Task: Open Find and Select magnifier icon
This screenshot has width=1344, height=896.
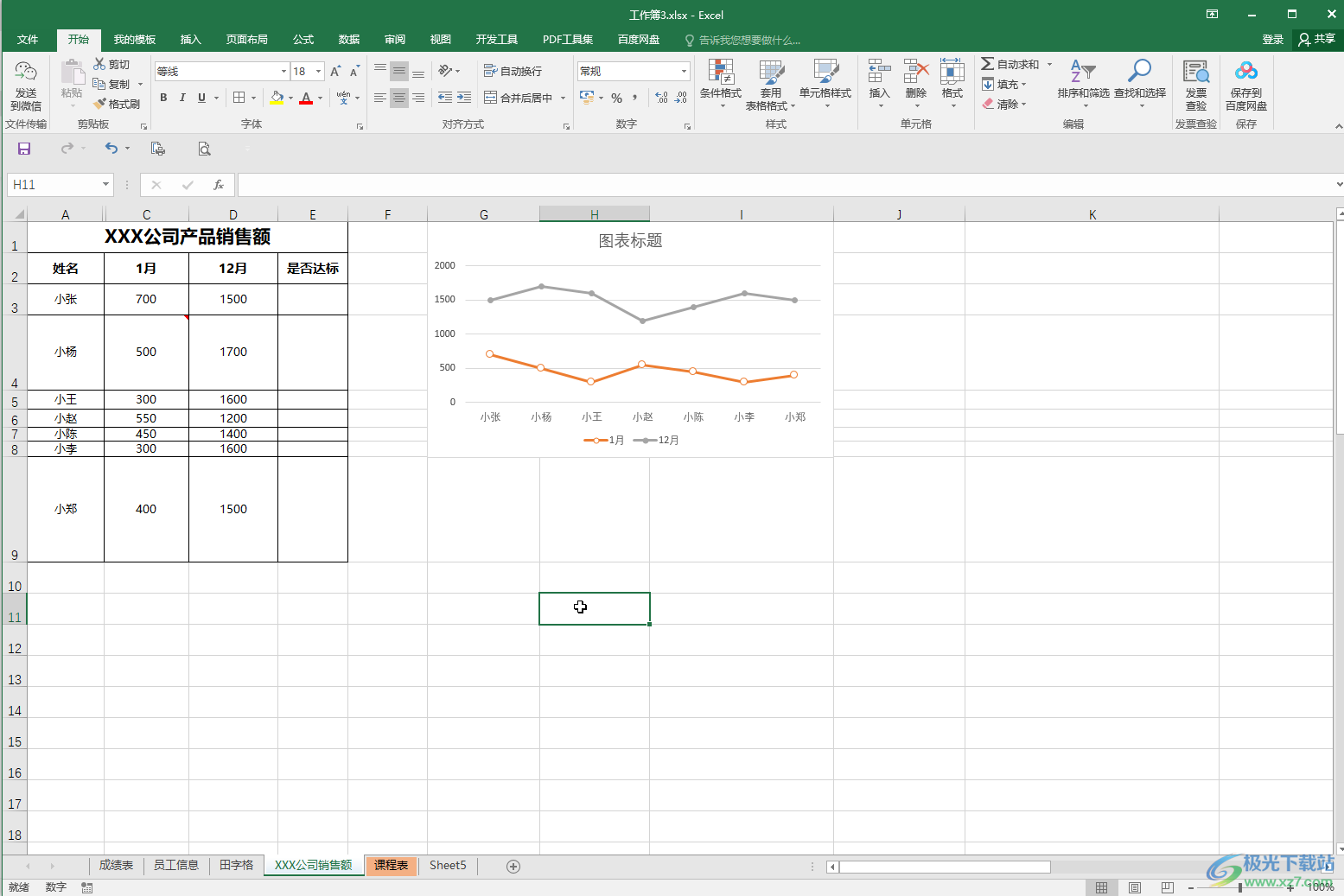Action: (x=1139, y=73)
